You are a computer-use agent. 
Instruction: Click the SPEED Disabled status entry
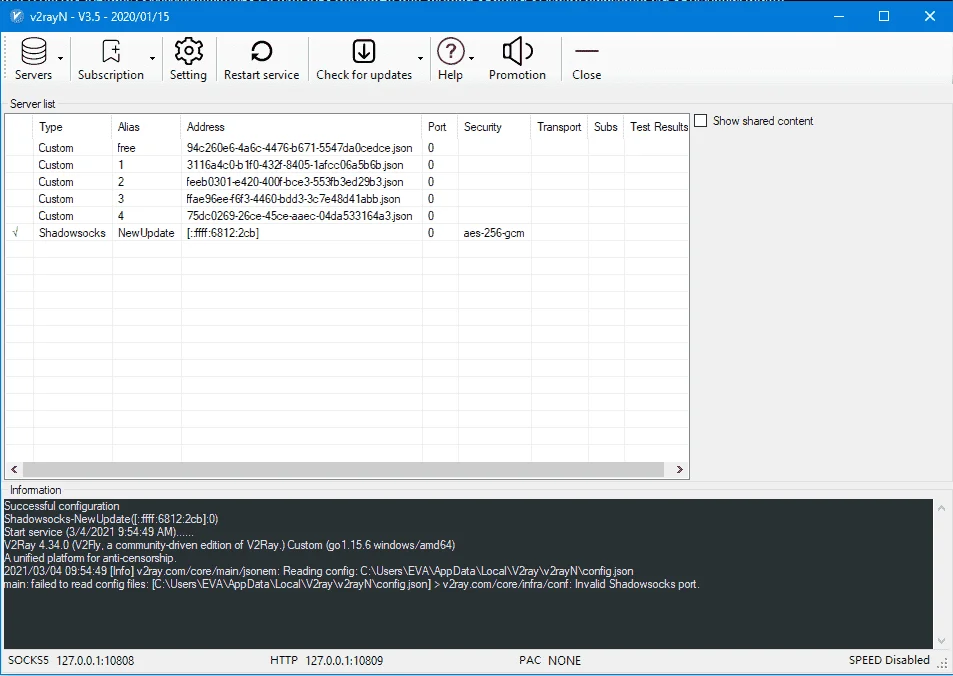[x=889, y=660]
